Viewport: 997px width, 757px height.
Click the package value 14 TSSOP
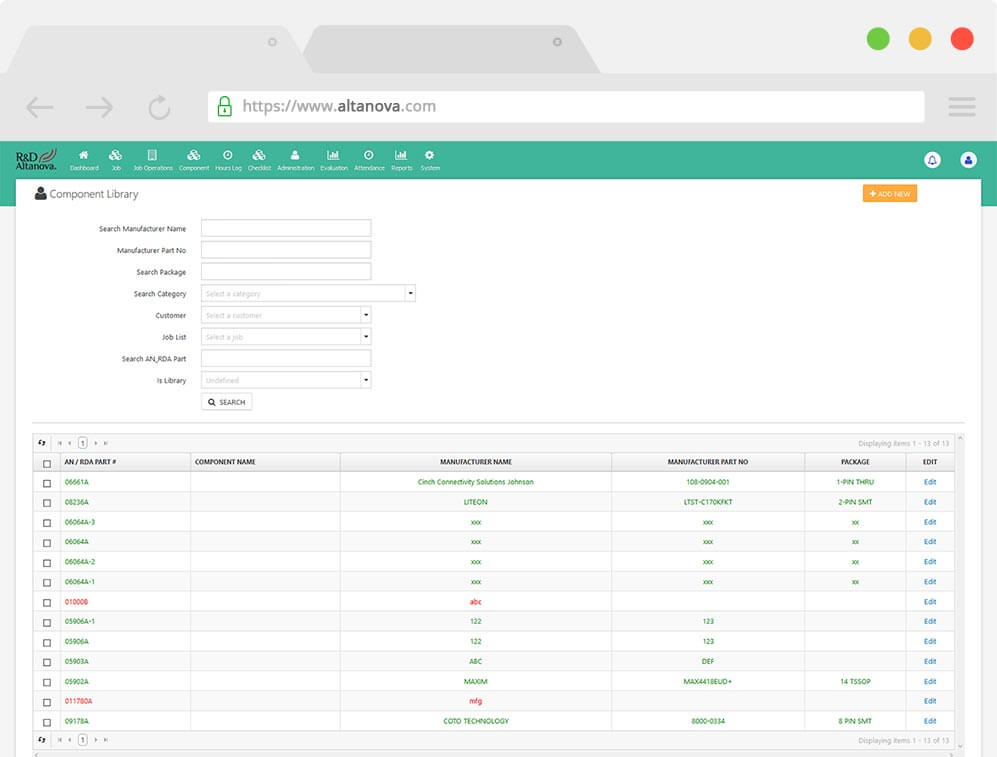point(855,681)
